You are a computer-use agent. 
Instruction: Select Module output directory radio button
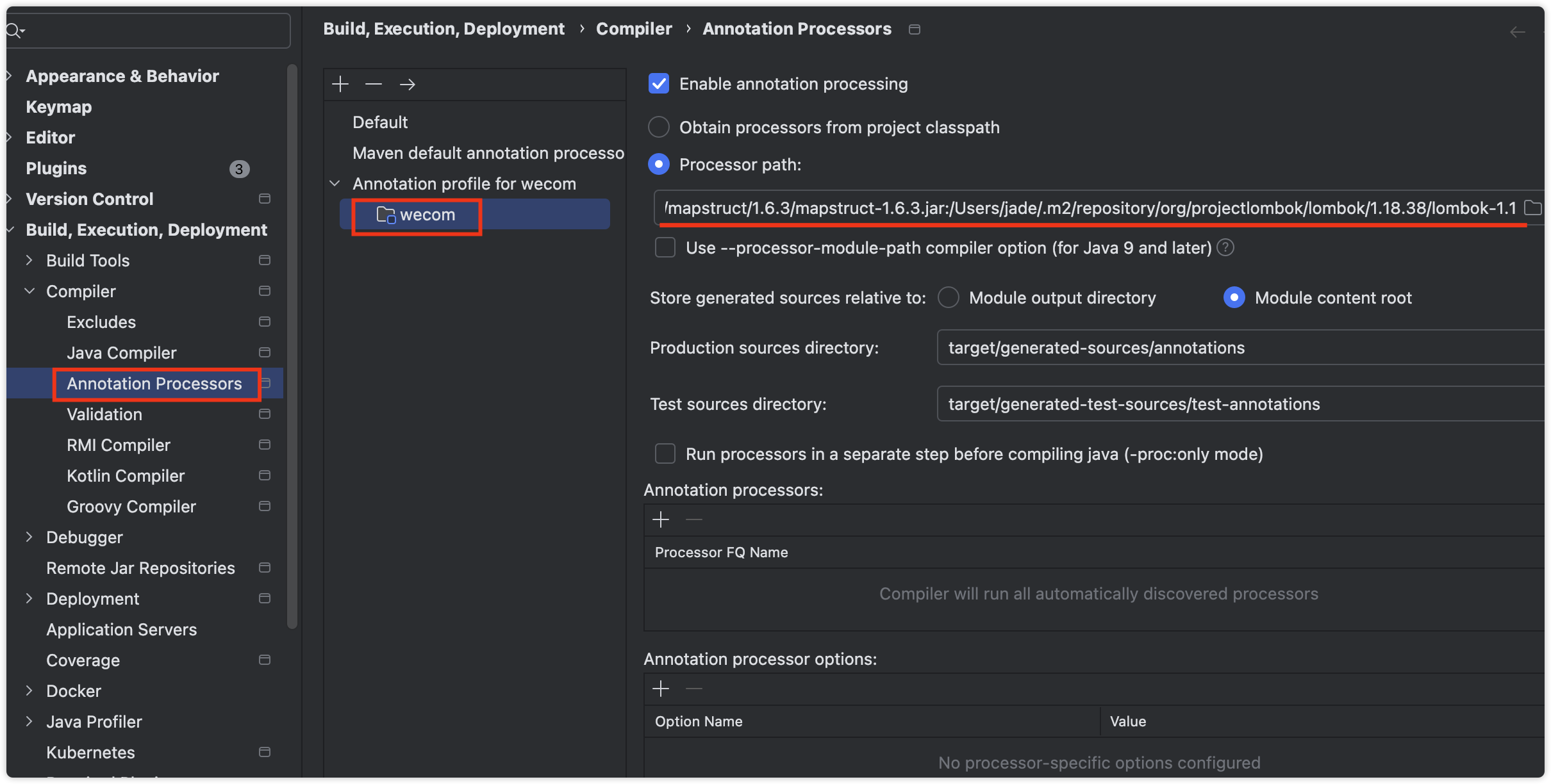click(949, 297)
